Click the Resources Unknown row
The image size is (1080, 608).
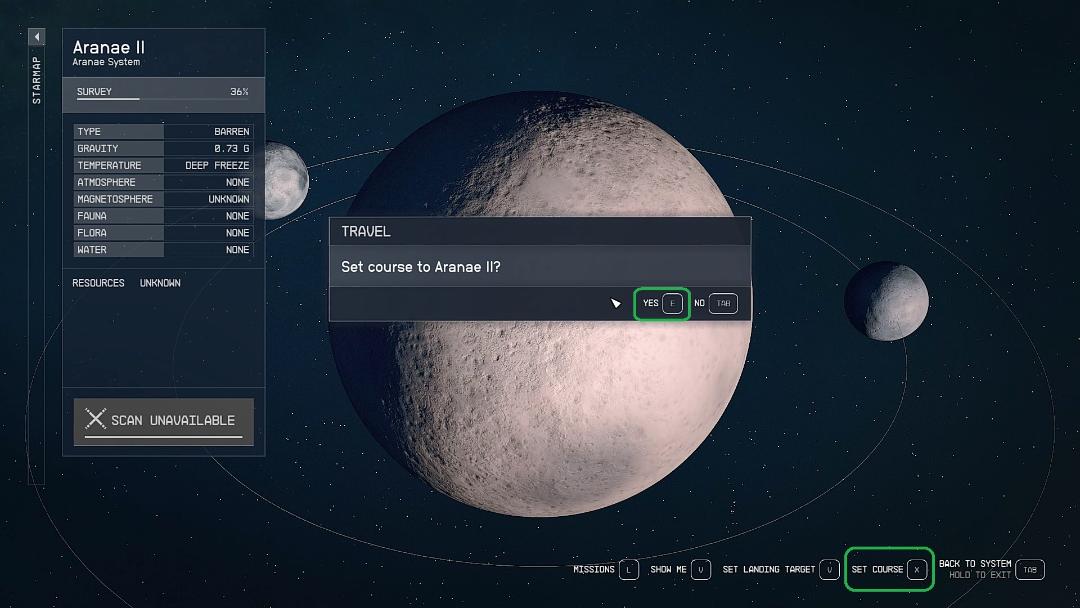coord(127,283)
